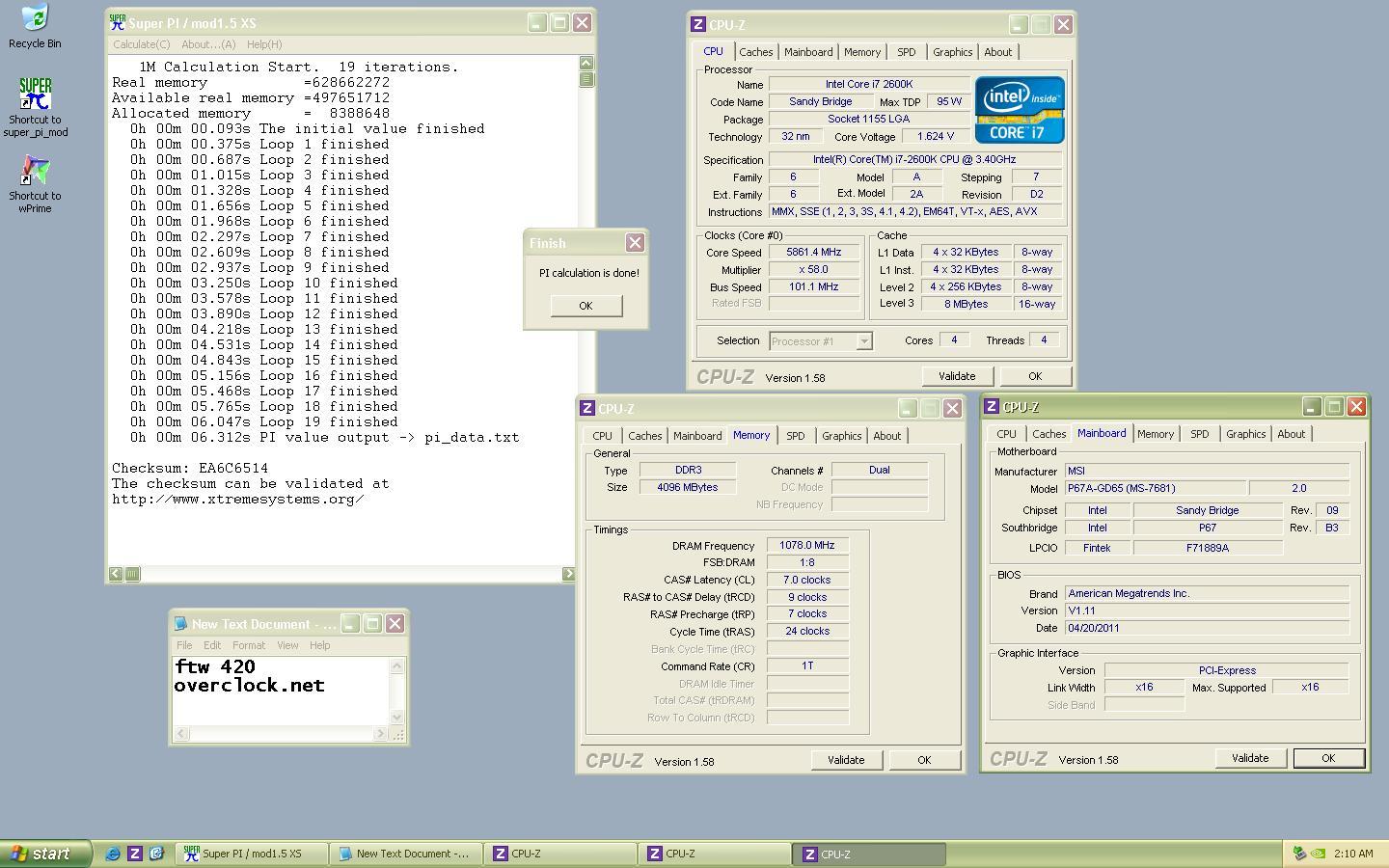Open Mainboard tab in the top CPU-Z window
1389x868 pixels.
coord(808,52)
